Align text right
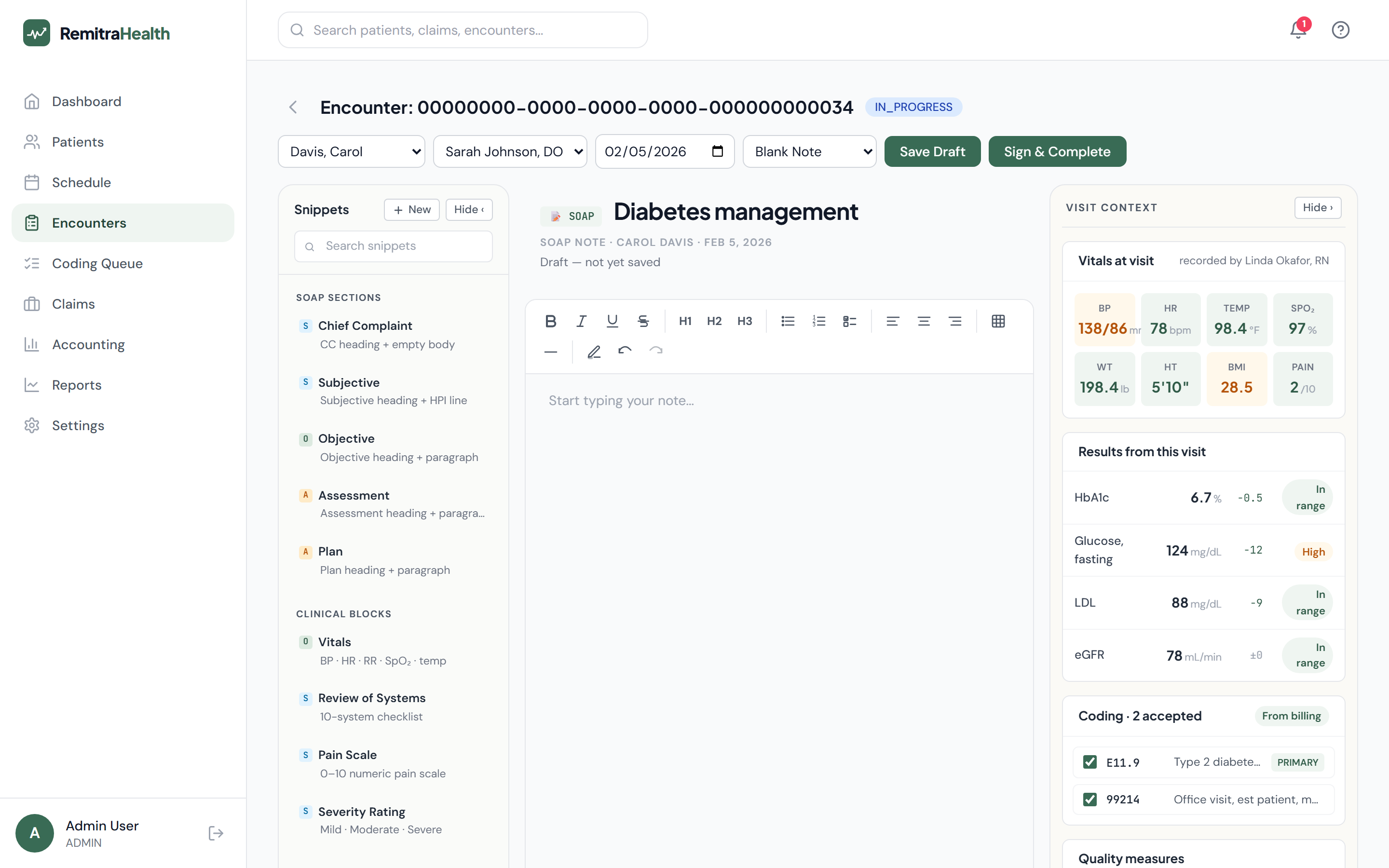Screen dimensions: 1389x868 point(955,321)
